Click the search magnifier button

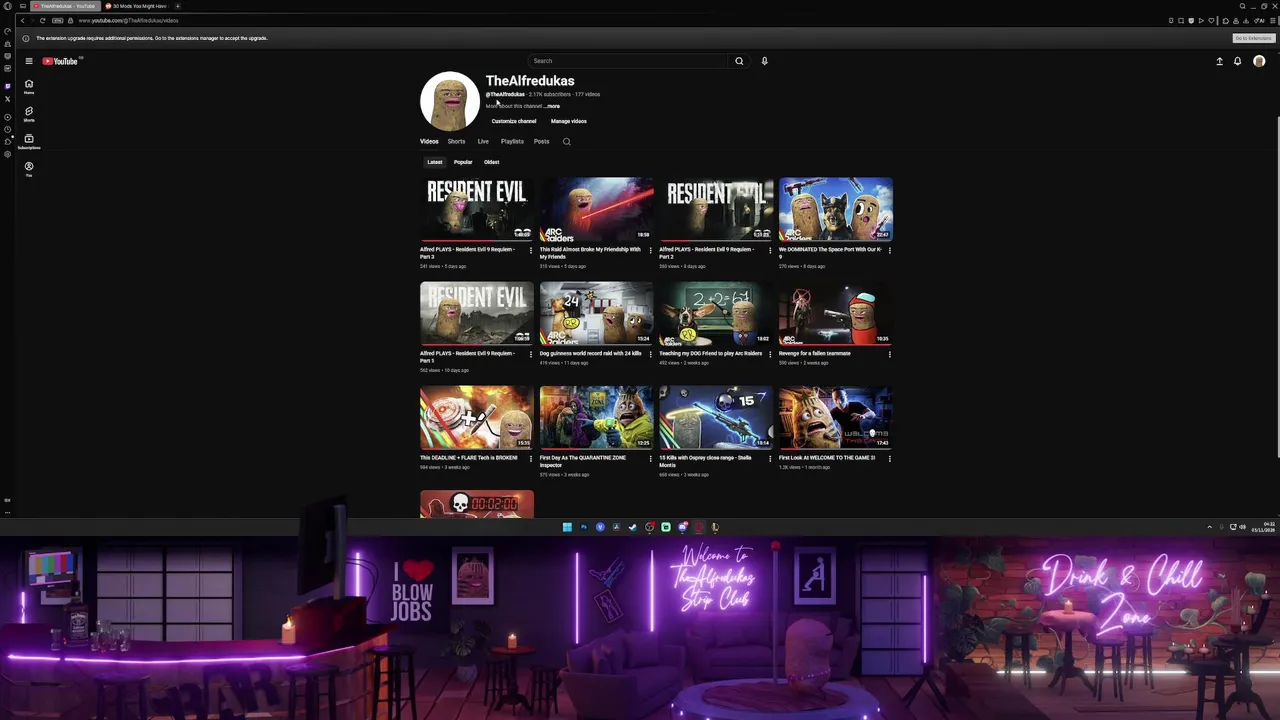coord(739,61)
